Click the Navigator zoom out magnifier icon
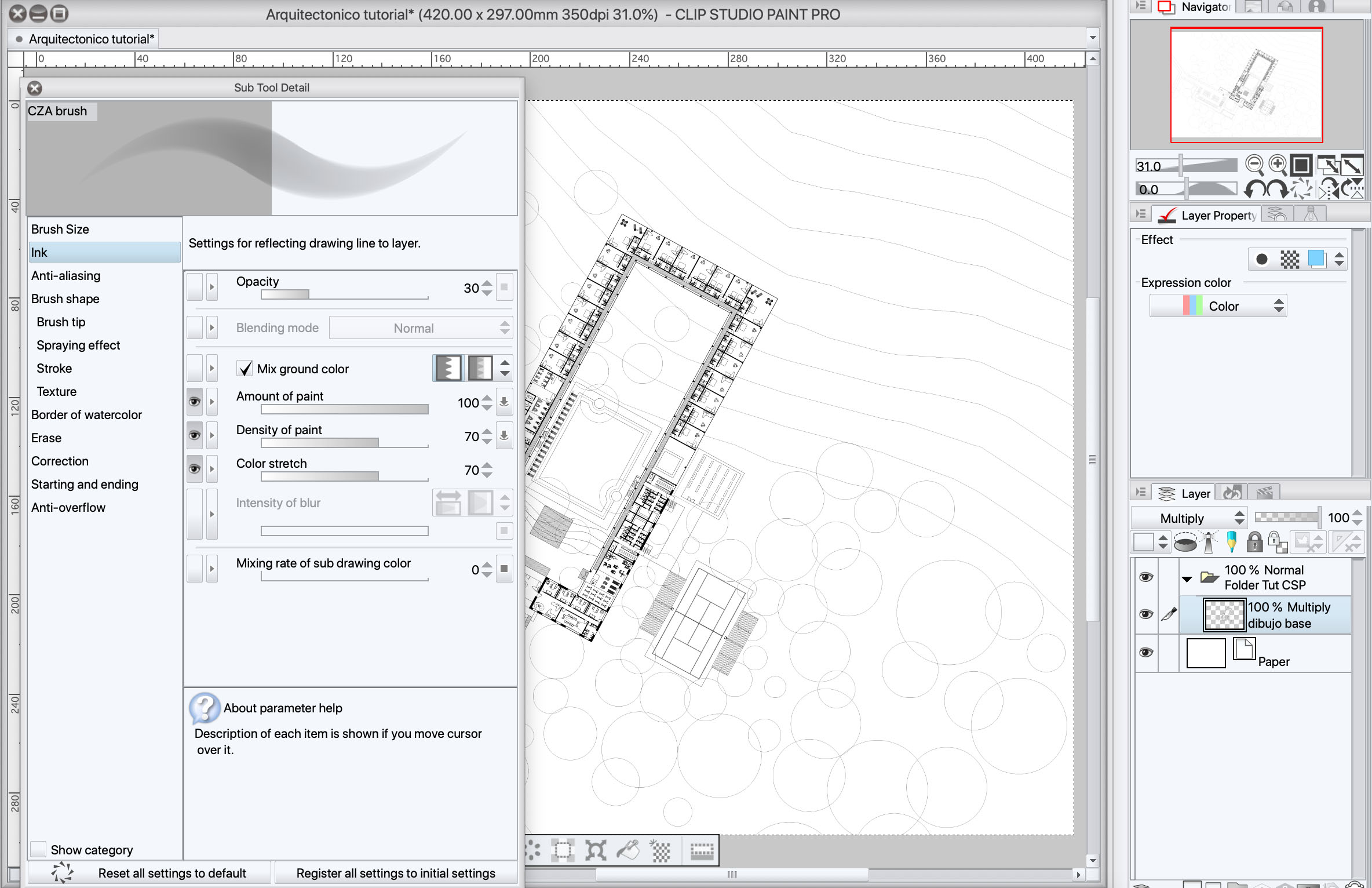Viewport: 1372px width, 888px height. [1254, 165]
